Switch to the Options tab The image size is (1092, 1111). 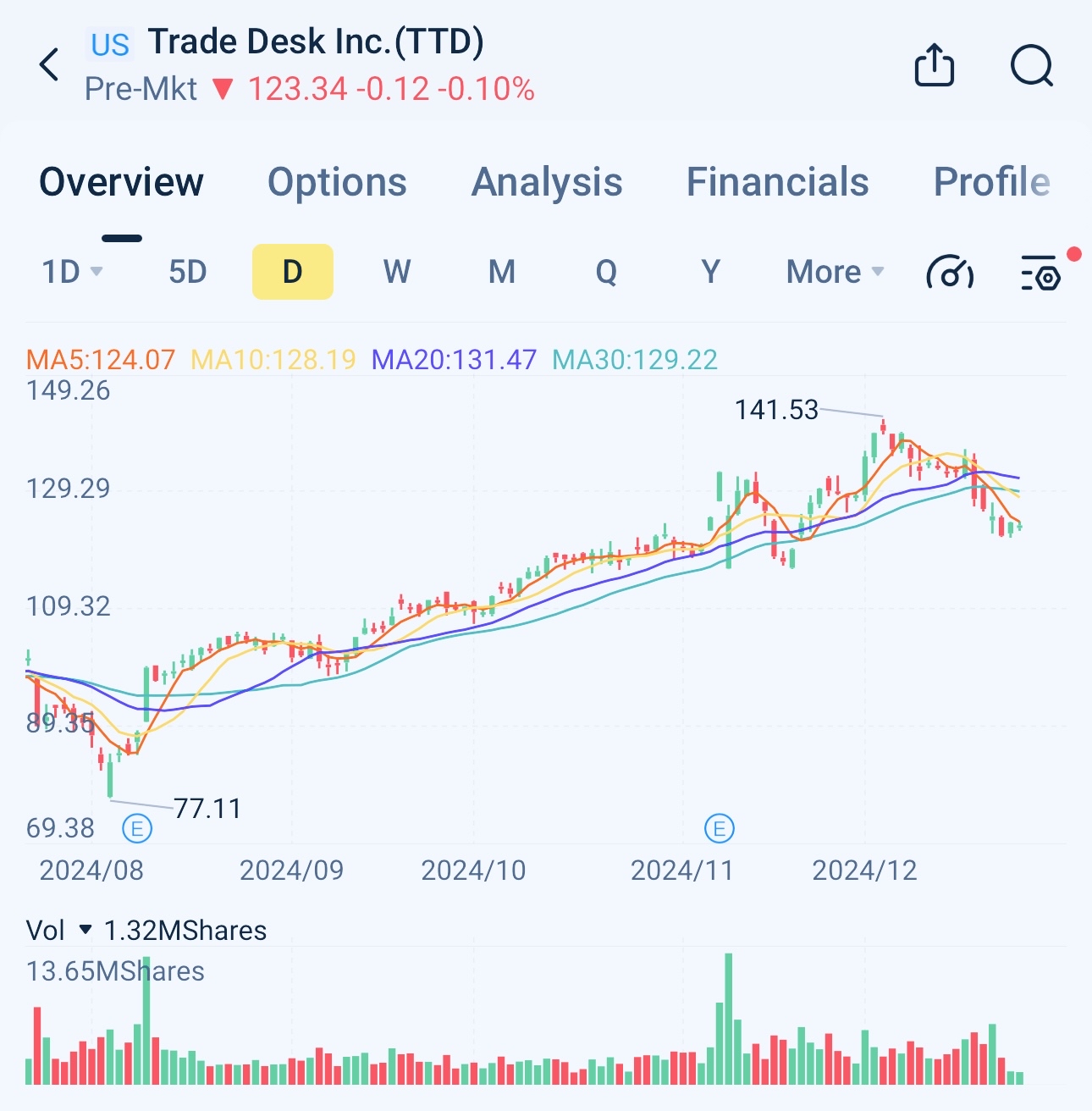point(337,182)
